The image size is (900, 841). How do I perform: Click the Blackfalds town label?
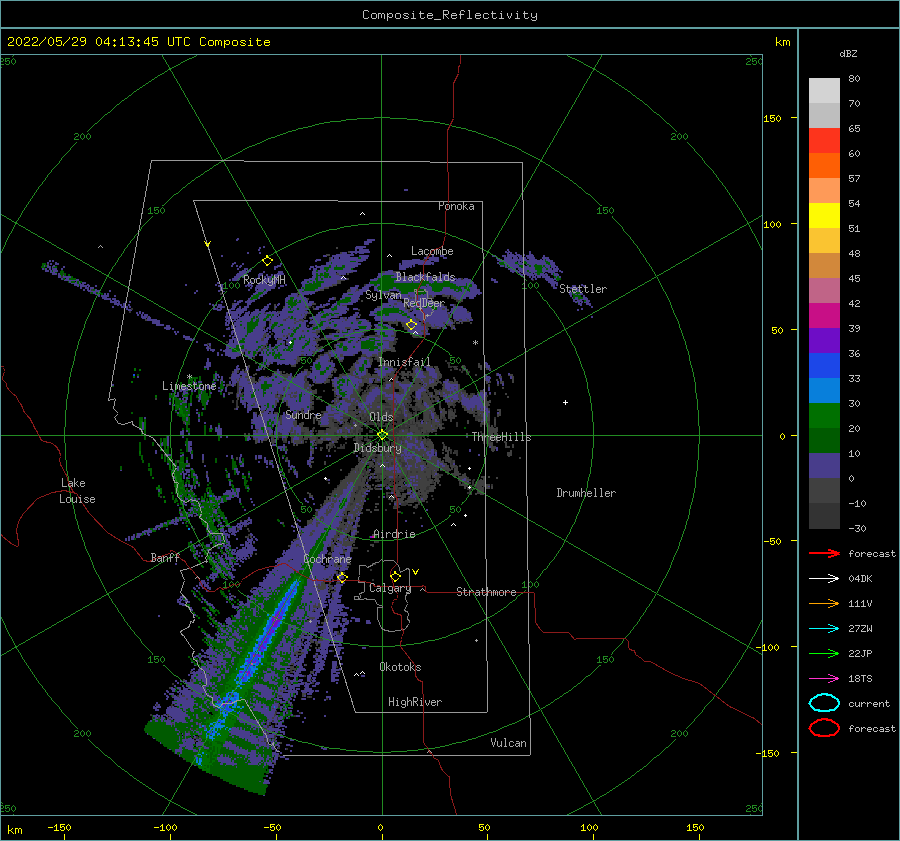(x=425, y=277)
